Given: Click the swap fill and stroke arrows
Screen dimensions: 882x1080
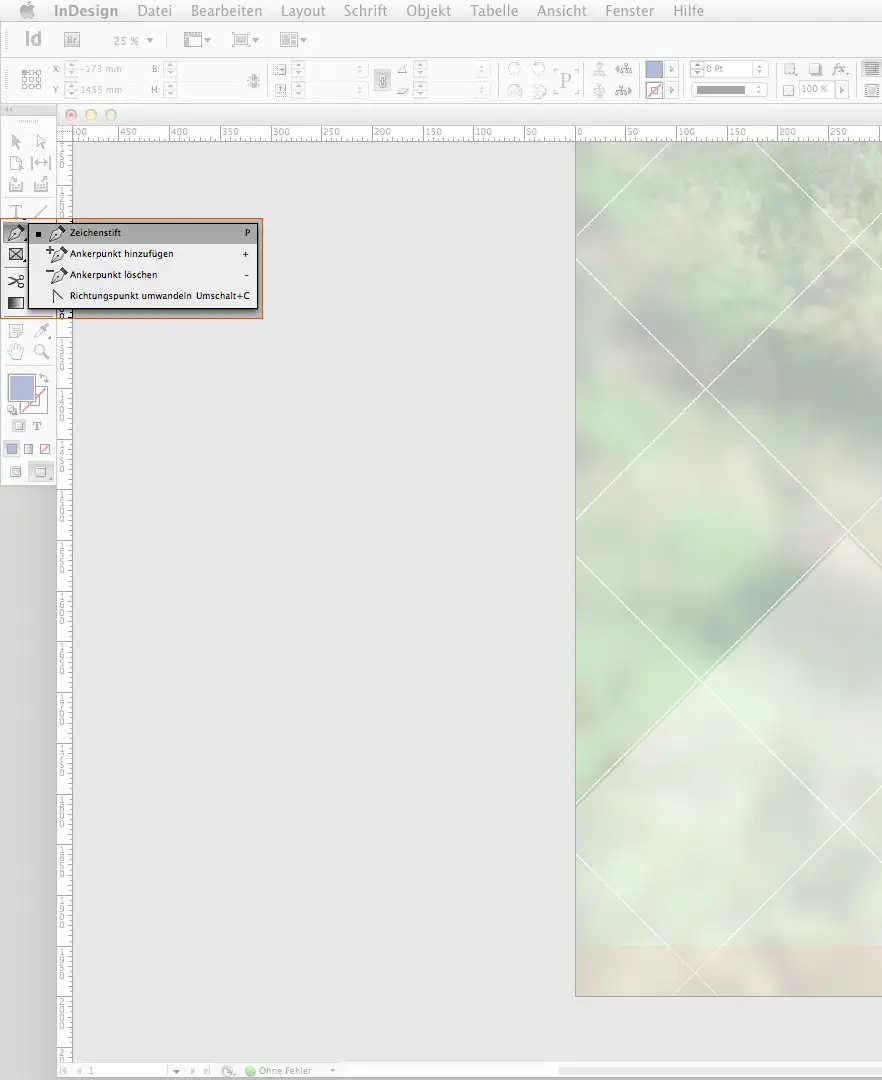Looking at the screenshot, I should tap(45, 379).
